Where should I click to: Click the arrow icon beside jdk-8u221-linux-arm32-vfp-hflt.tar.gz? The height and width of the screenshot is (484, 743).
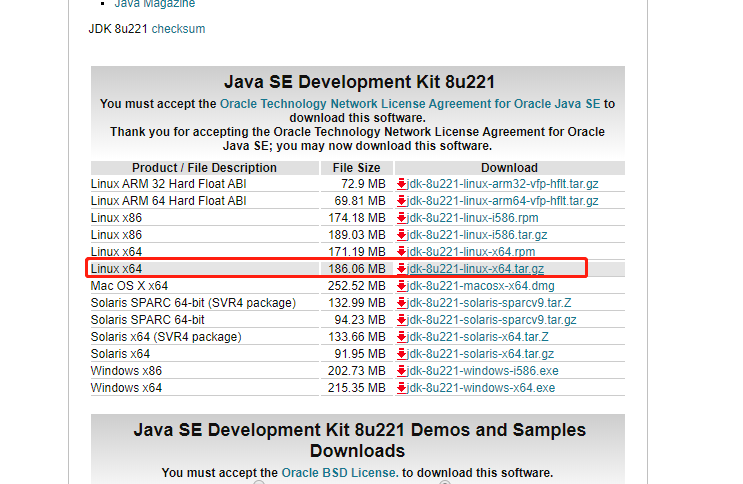point(402,184)
